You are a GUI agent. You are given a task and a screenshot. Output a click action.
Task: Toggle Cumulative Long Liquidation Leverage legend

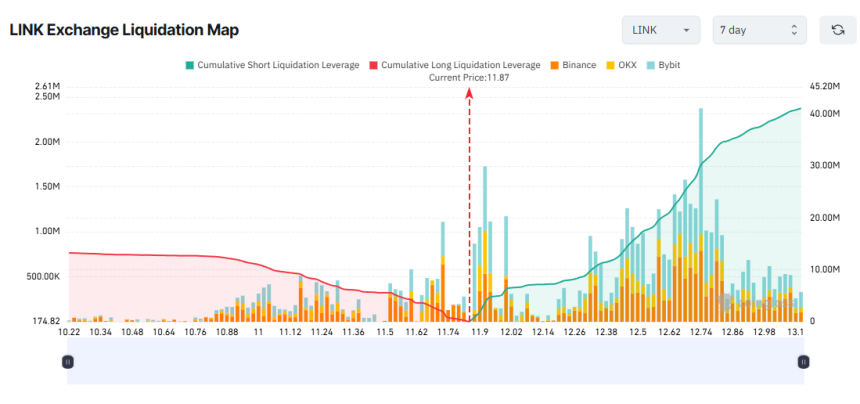[x=461, y=65]
